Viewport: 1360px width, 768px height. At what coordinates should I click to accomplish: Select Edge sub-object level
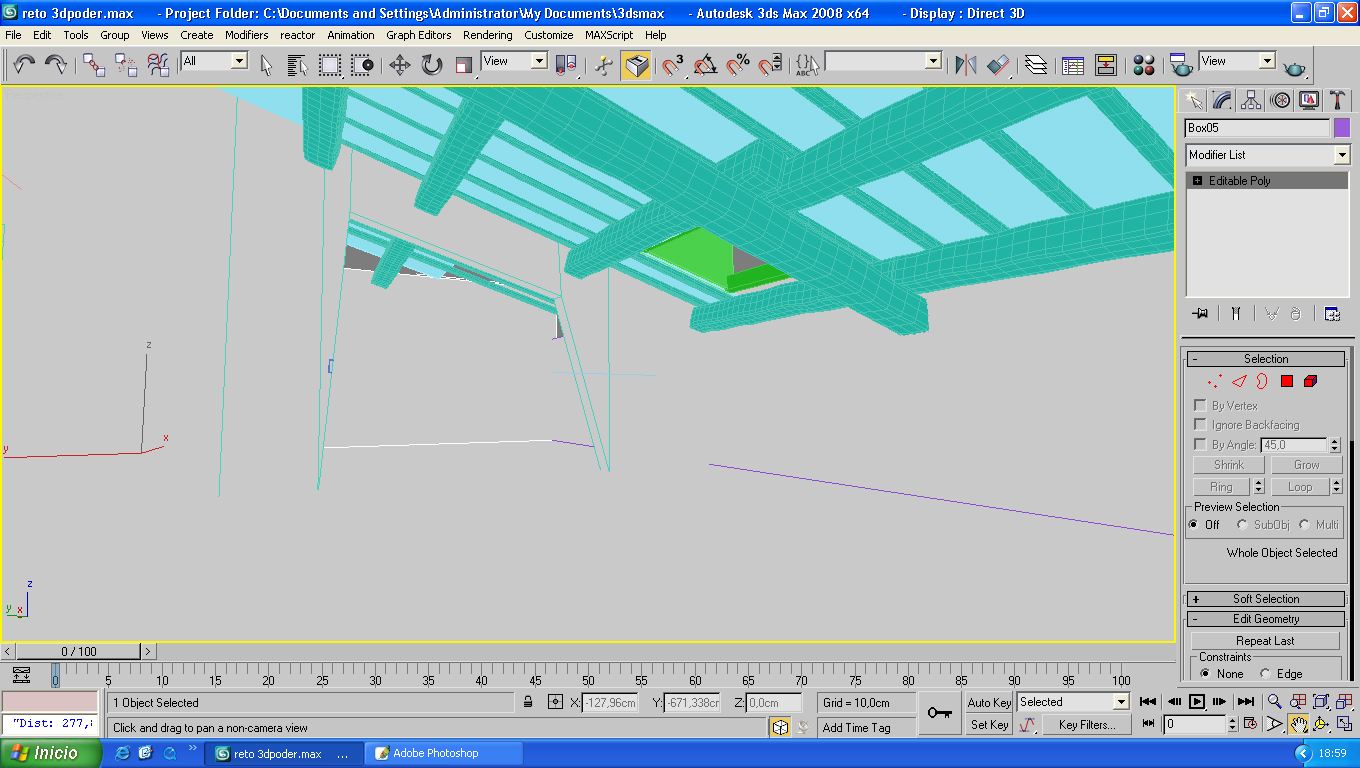[x=1239, y=381]
